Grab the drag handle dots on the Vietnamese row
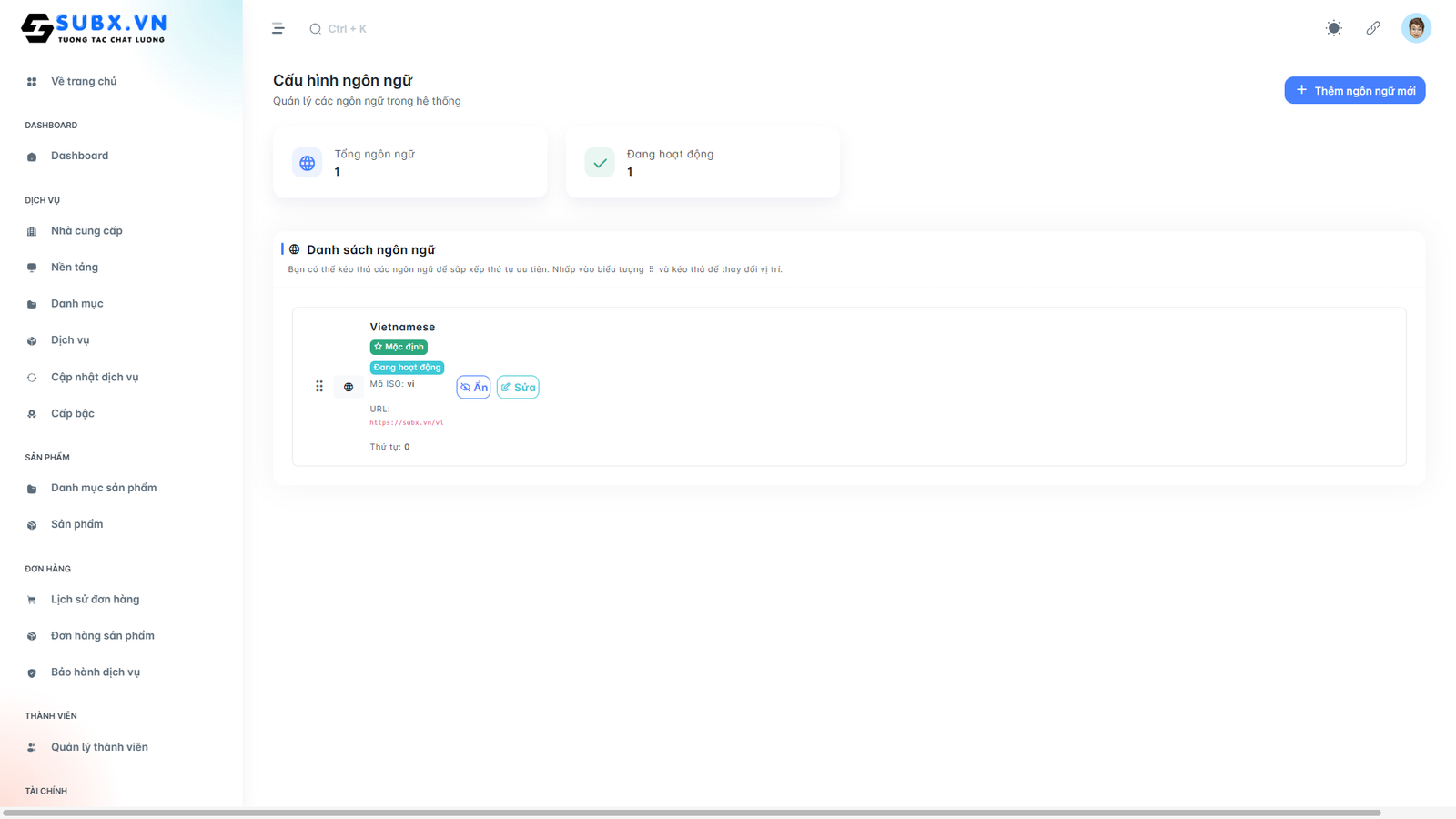The height and width of the screenshot is (819, 1456). click(x=318, y=386)
